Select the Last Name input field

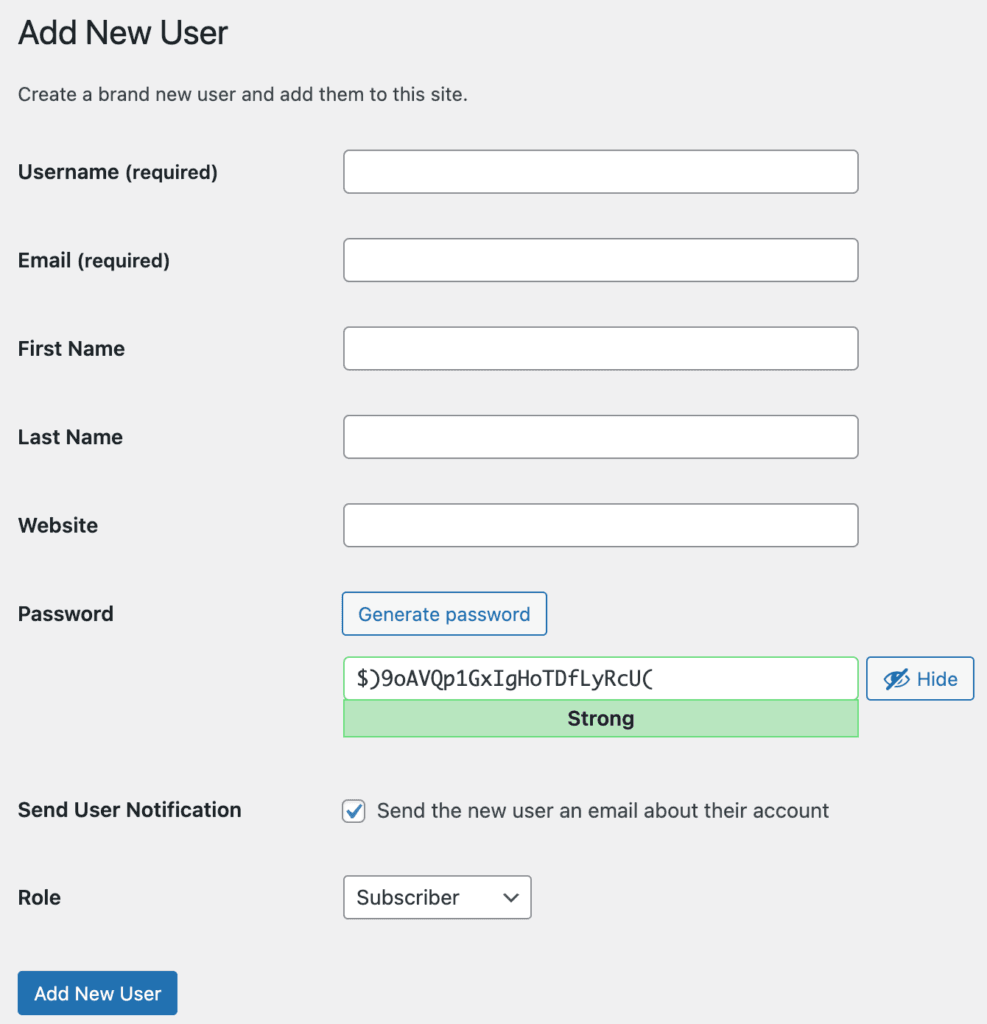[x=600, y=436]
